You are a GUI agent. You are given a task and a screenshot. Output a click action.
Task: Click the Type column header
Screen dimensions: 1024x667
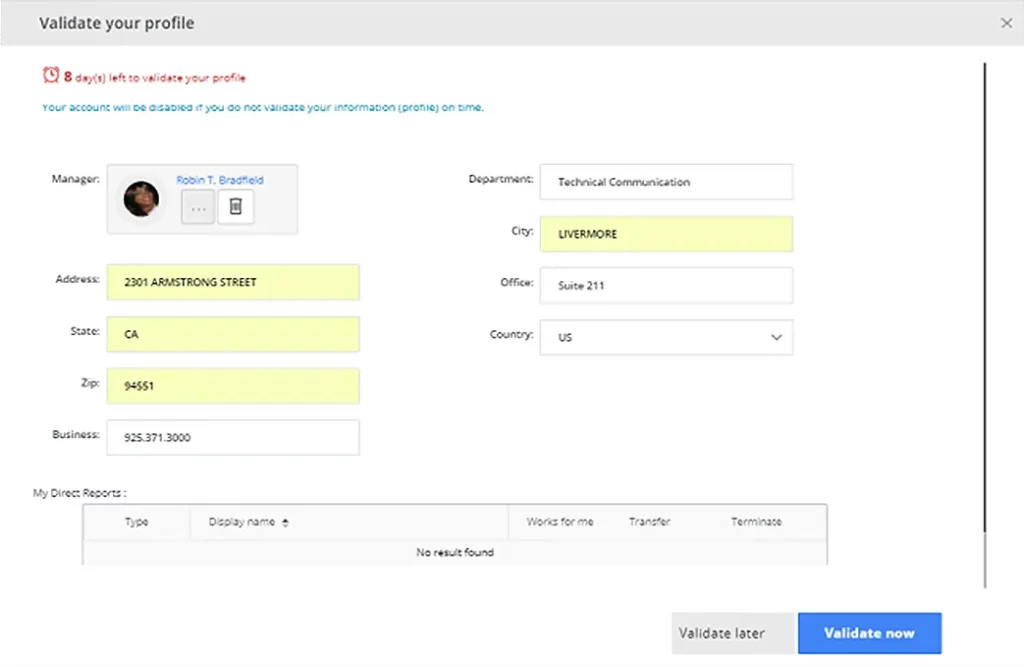pyautogui.click(x=136, y=521)
